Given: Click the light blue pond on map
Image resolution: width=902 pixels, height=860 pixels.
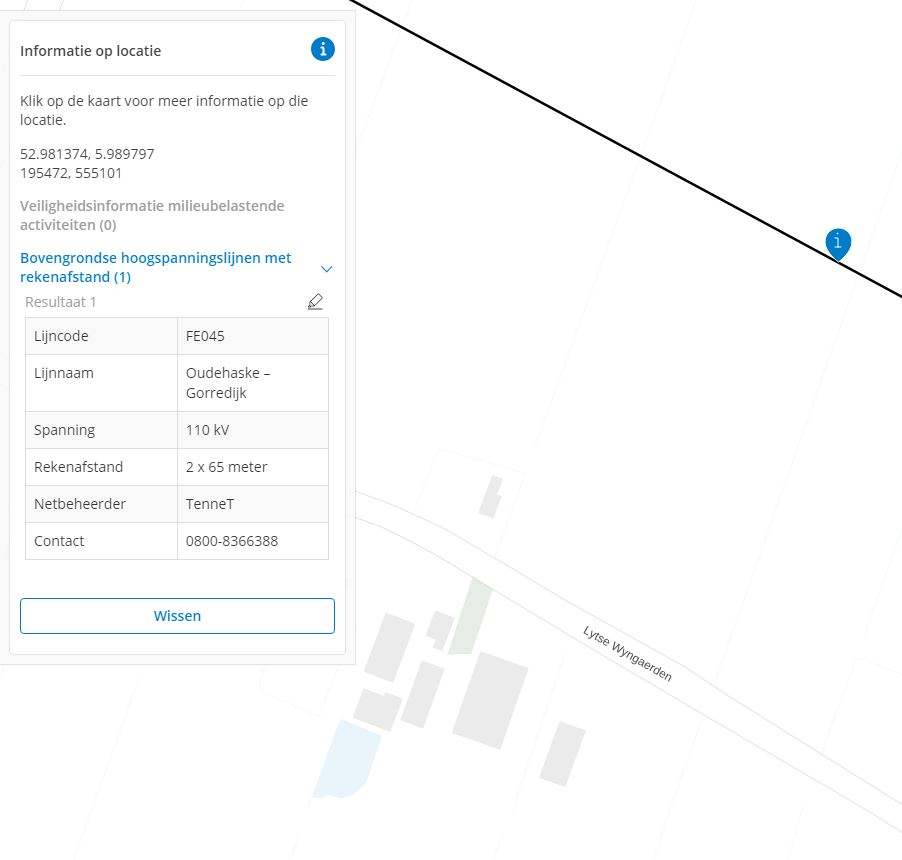Looking at the screenshot, I should 346,759.
